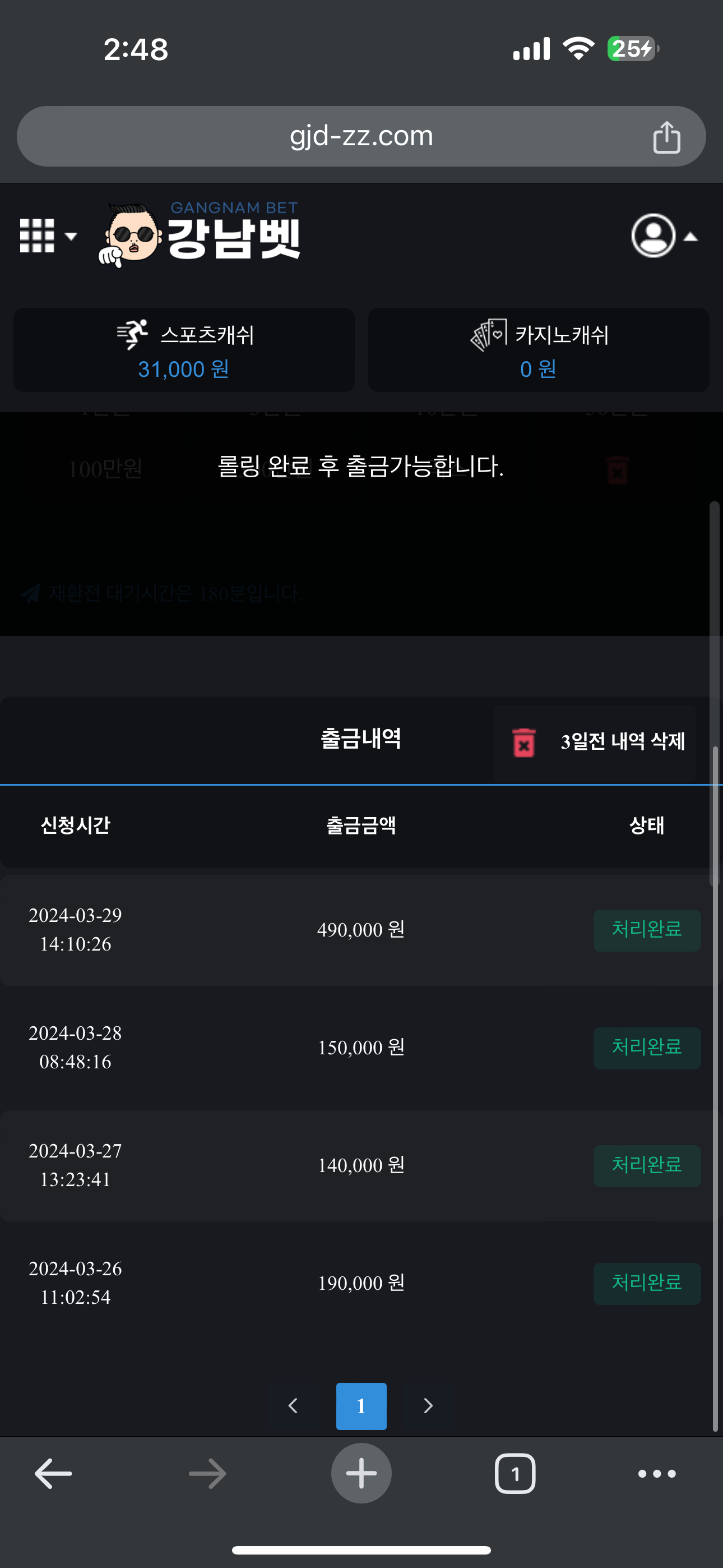Tap the red trash delete icon

pyautogui.click(x=523, y=743)
